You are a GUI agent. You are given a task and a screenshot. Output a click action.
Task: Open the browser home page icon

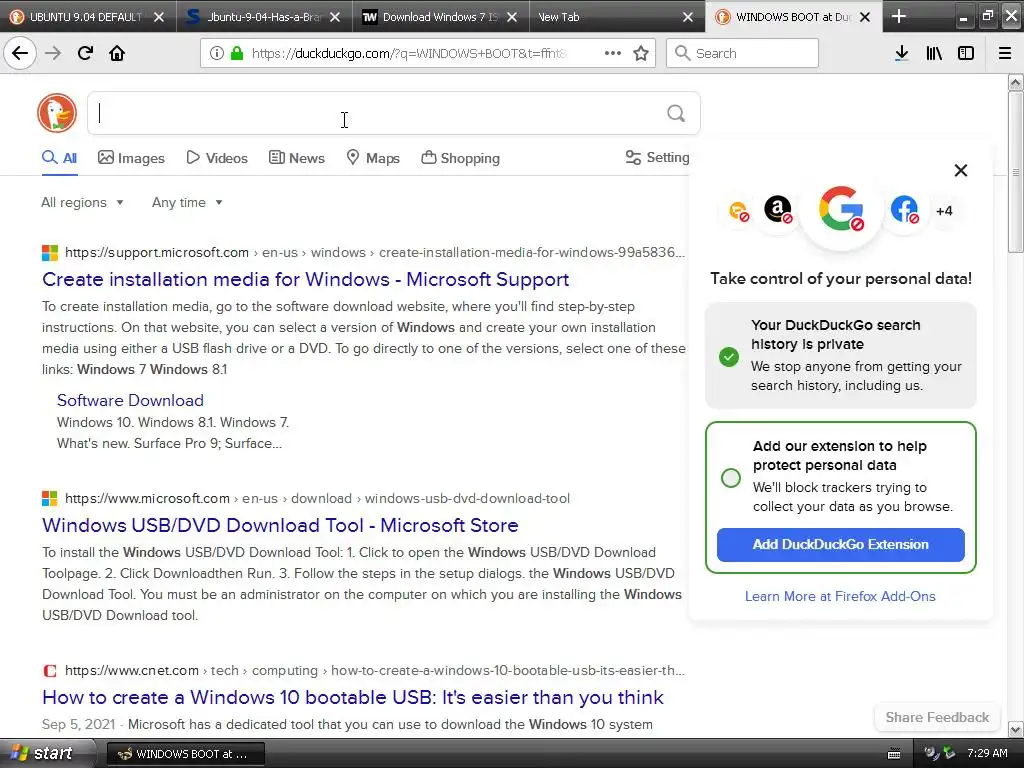click(x=117, y=53)
